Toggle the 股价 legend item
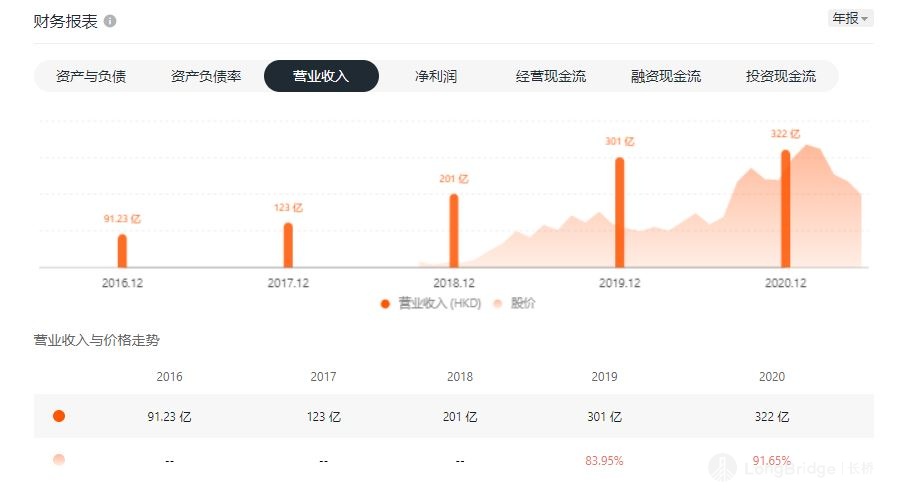The height and width of the screenshot is (500, 899). pyautogui.click(x=515, y=303)
